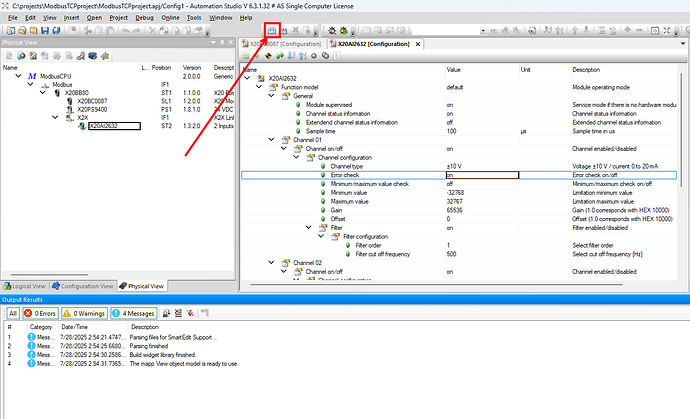Toggle the 0 Errors filter
This screenshot has height=419, width=690.
[40, 313]
